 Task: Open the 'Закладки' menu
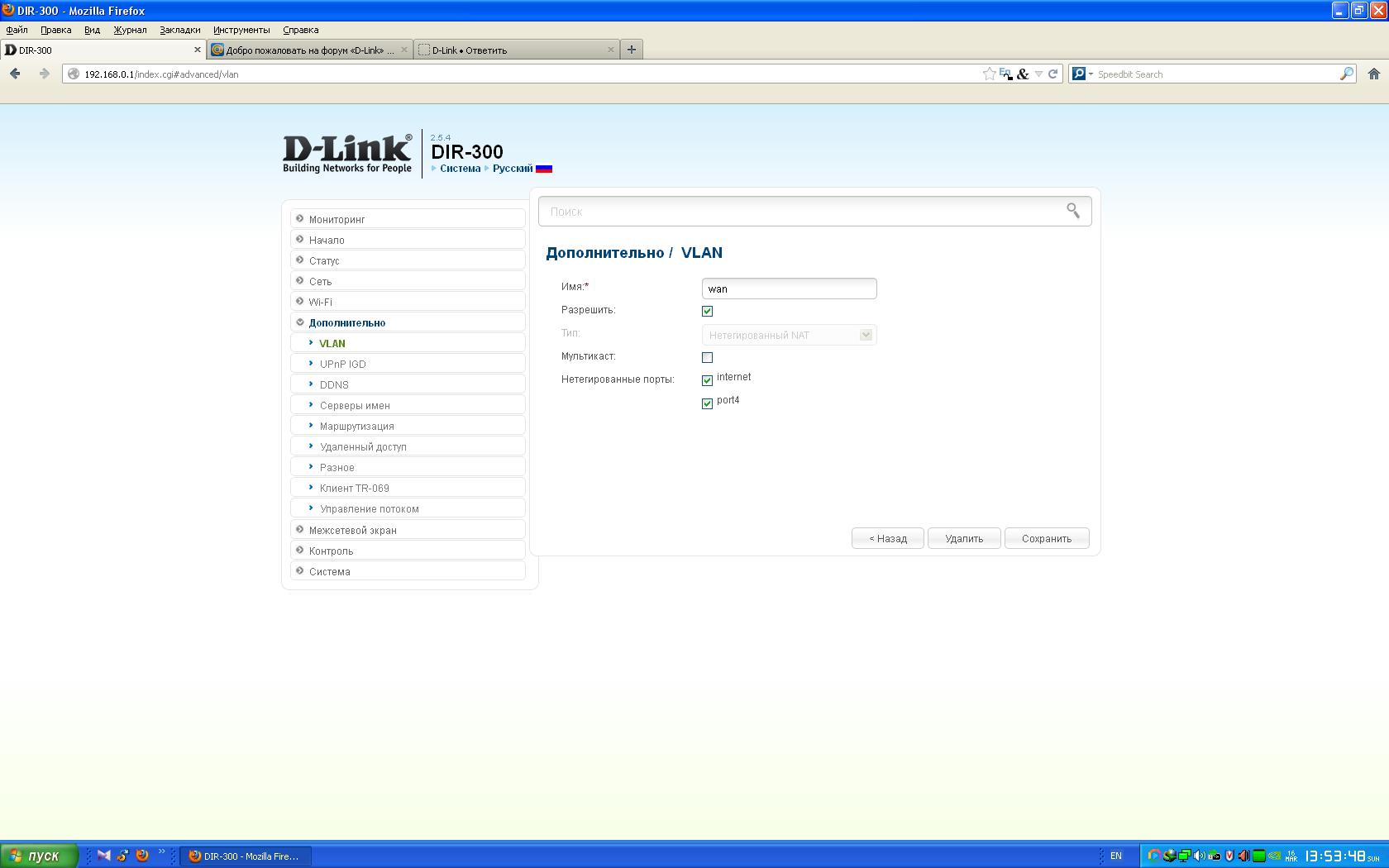tap(179, 30)
